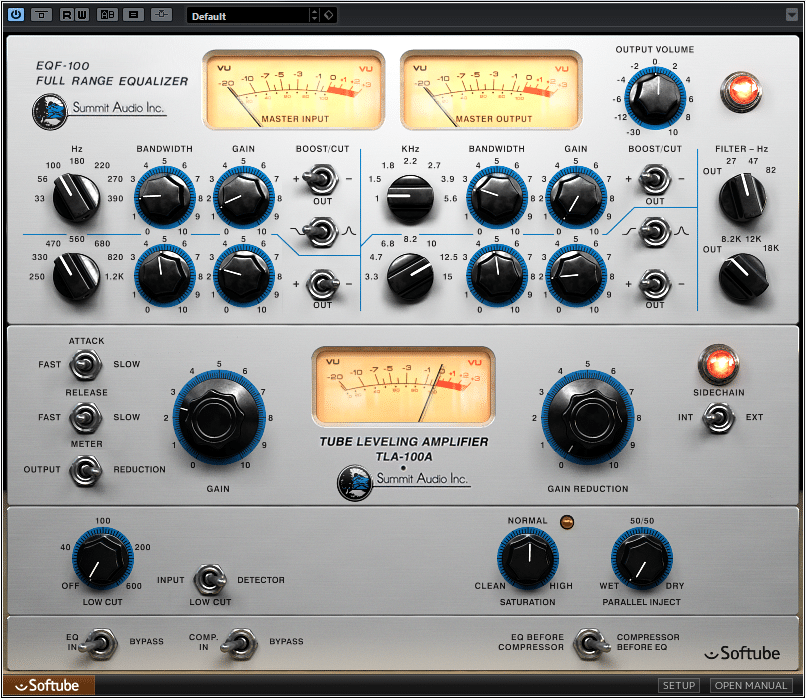Click the Gain knob of the 1–5.6 KHz band

pyautogui.click(x=576, y=197)
